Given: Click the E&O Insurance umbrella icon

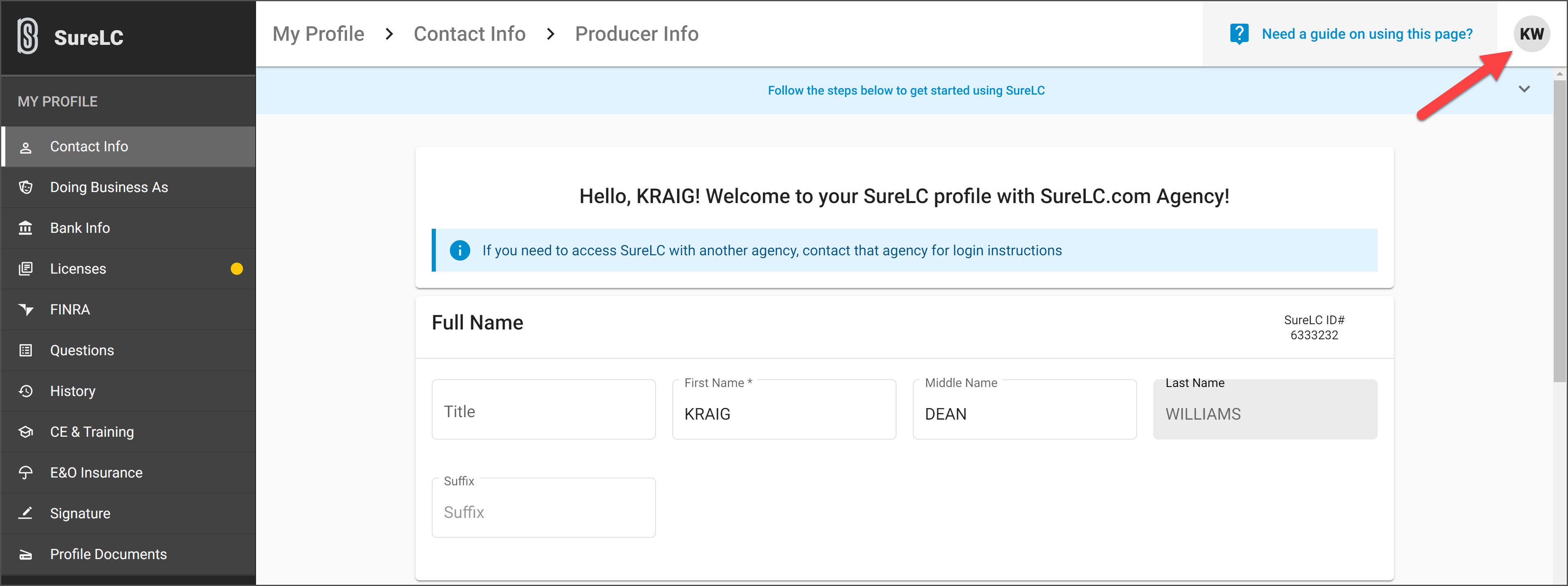Looking at the screenshot, I should pyautogui.click(x=26, y=473).
